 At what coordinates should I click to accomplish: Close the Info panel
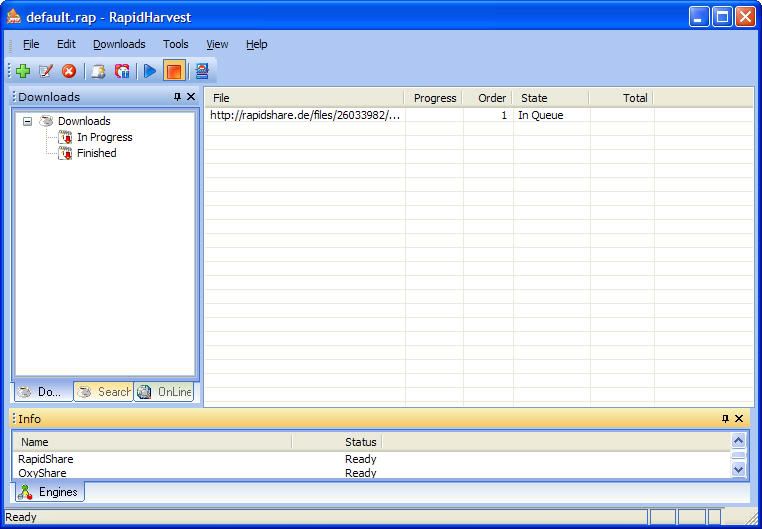739,419
